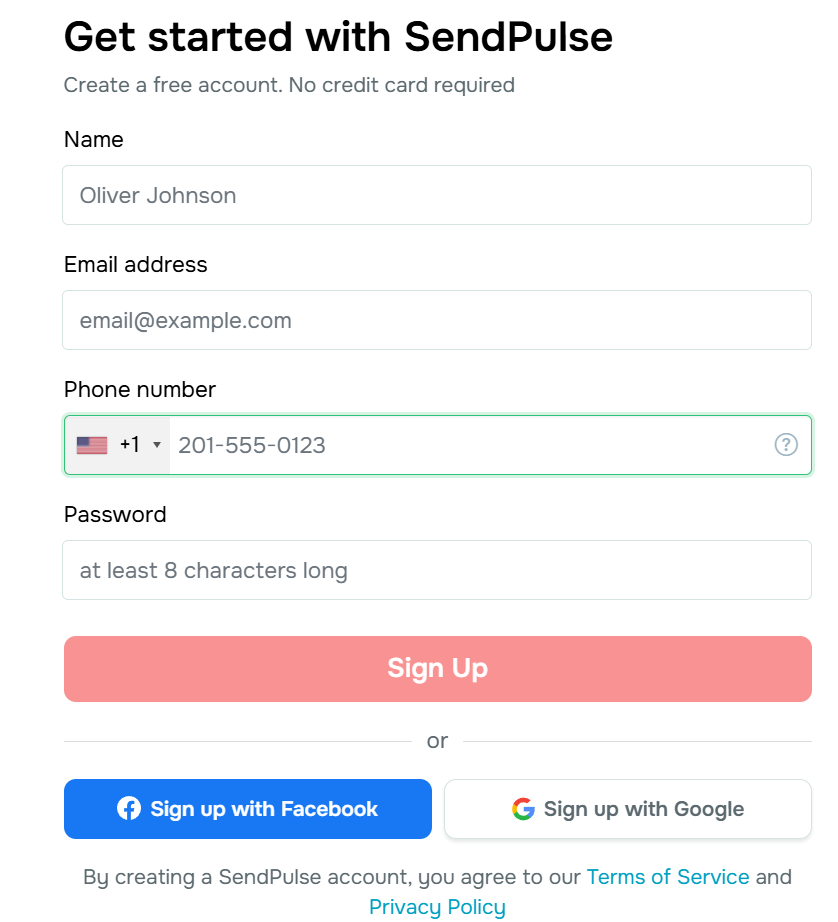Viewport: 838px width, 922px height.
Task: Click the +1 country code text
Action: [x=129, y=445]
